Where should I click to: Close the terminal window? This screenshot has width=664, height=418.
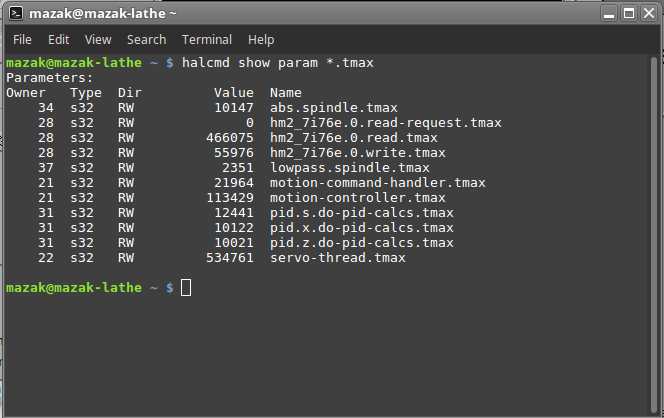click(x=649, y=14)
